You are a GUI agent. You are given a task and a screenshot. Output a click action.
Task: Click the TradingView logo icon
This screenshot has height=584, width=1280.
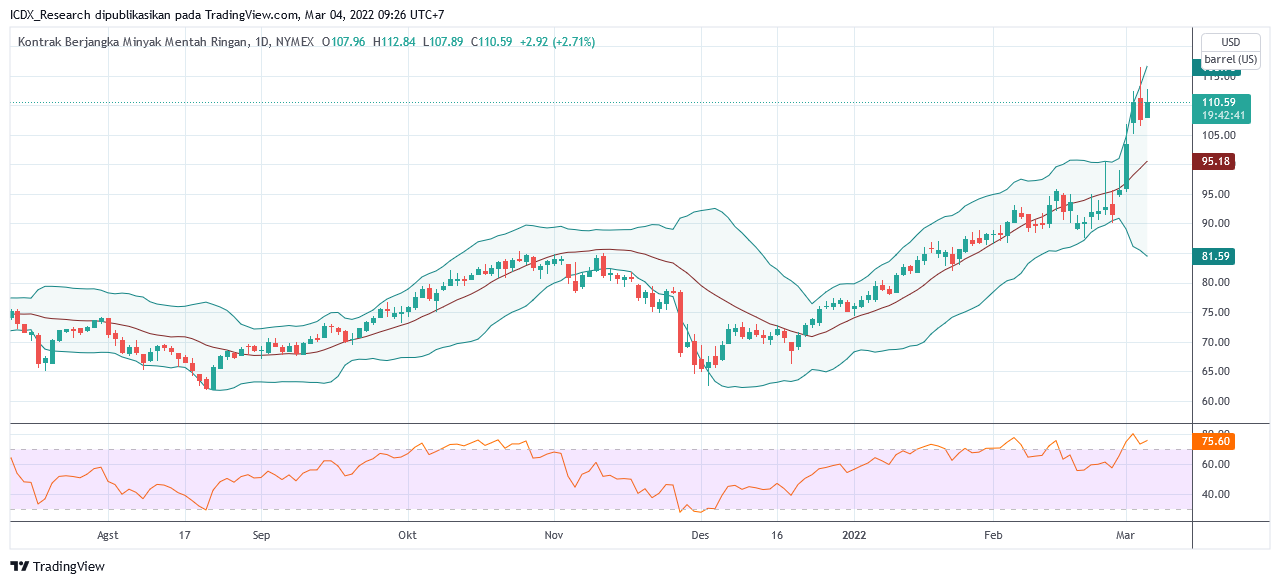coord(20,566)
